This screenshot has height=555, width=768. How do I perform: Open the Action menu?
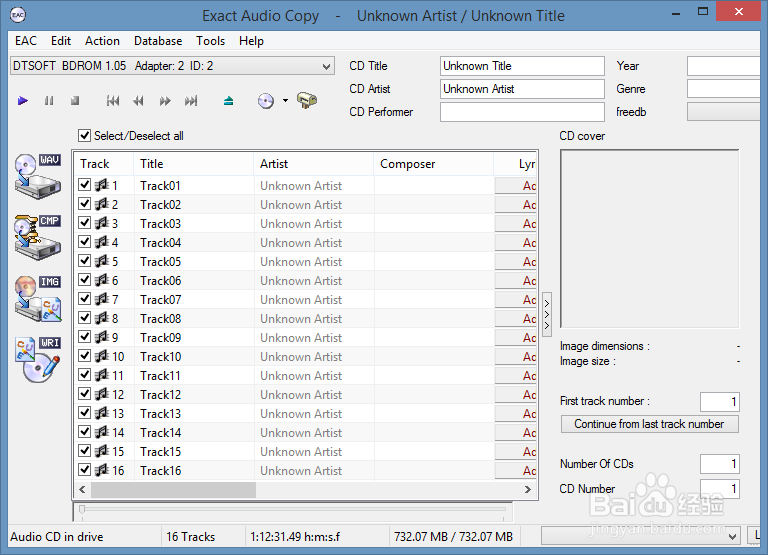102,41
